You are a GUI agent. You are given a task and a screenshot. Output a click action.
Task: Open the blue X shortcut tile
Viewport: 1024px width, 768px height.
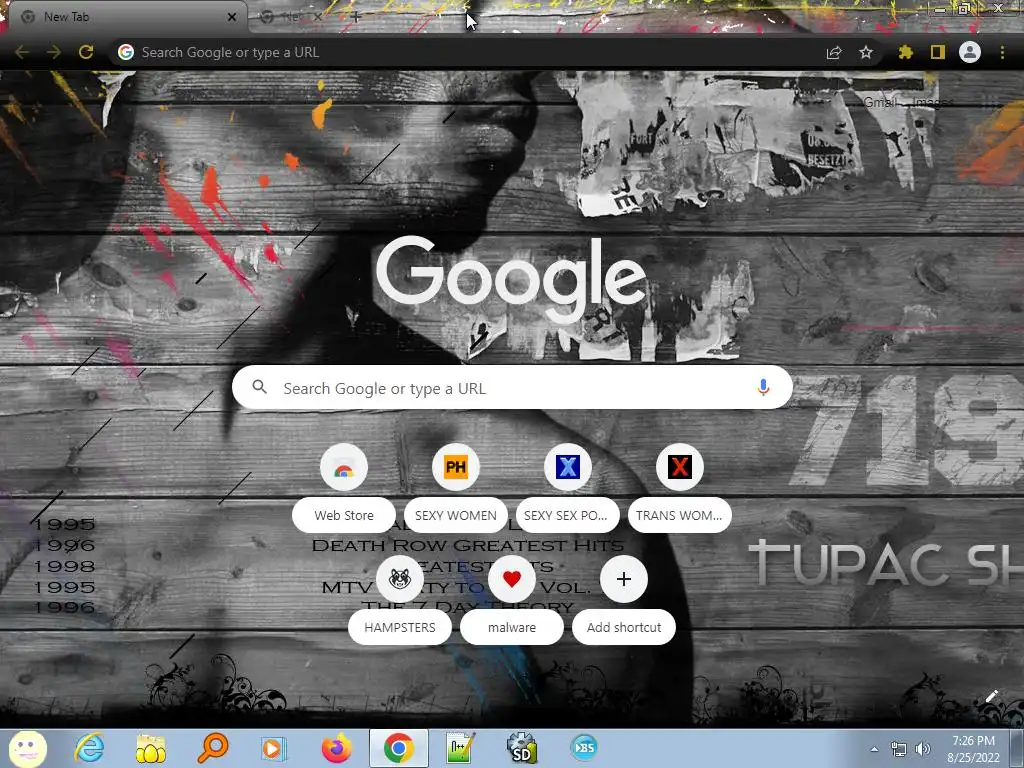(568, 467)
